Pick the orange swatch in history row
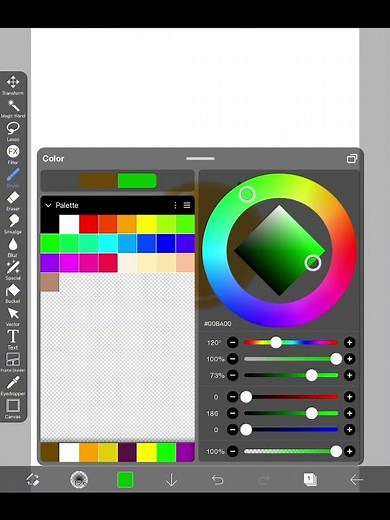The image size is (390, 520). (89, 452)
